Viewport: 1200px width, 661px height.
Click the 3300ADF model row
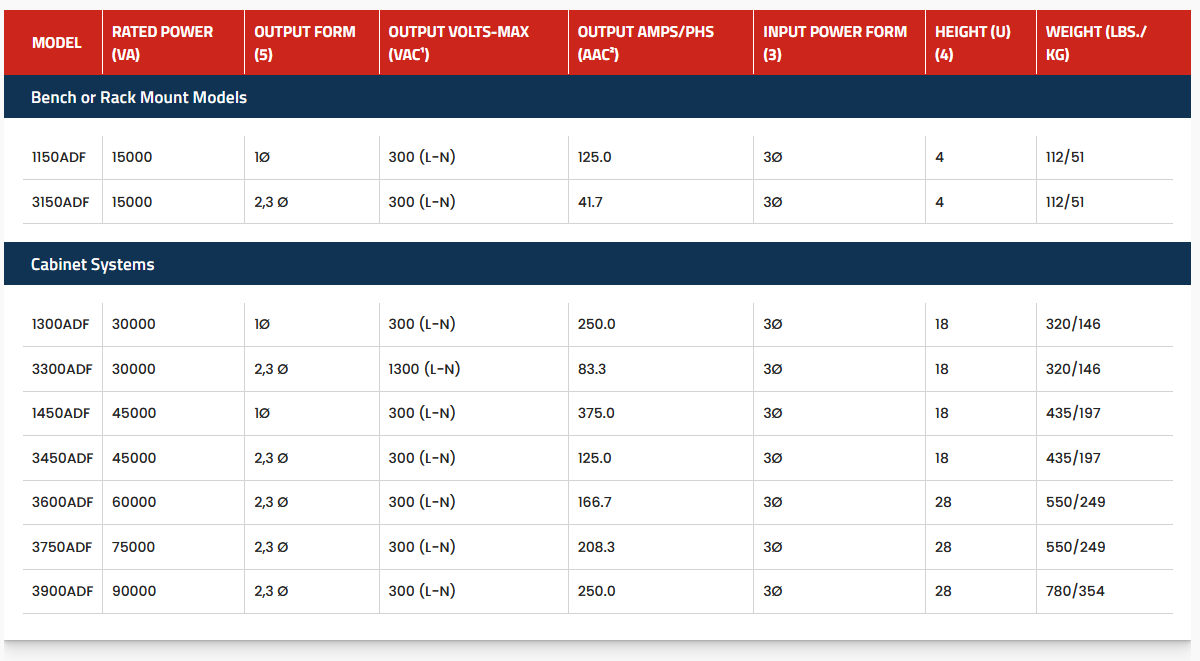pyautogui.click(x=62, y=369)
